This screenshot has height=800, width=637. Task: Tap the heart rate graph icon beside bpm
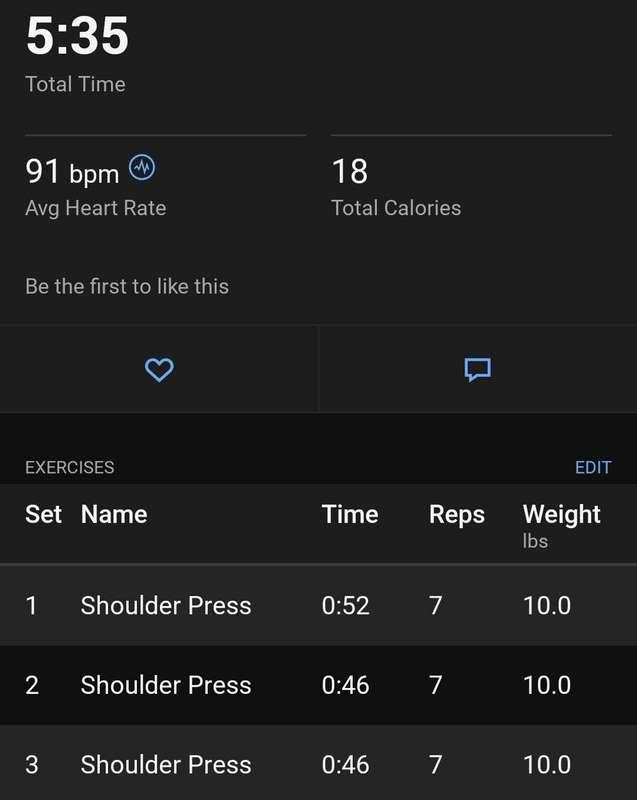142,168
